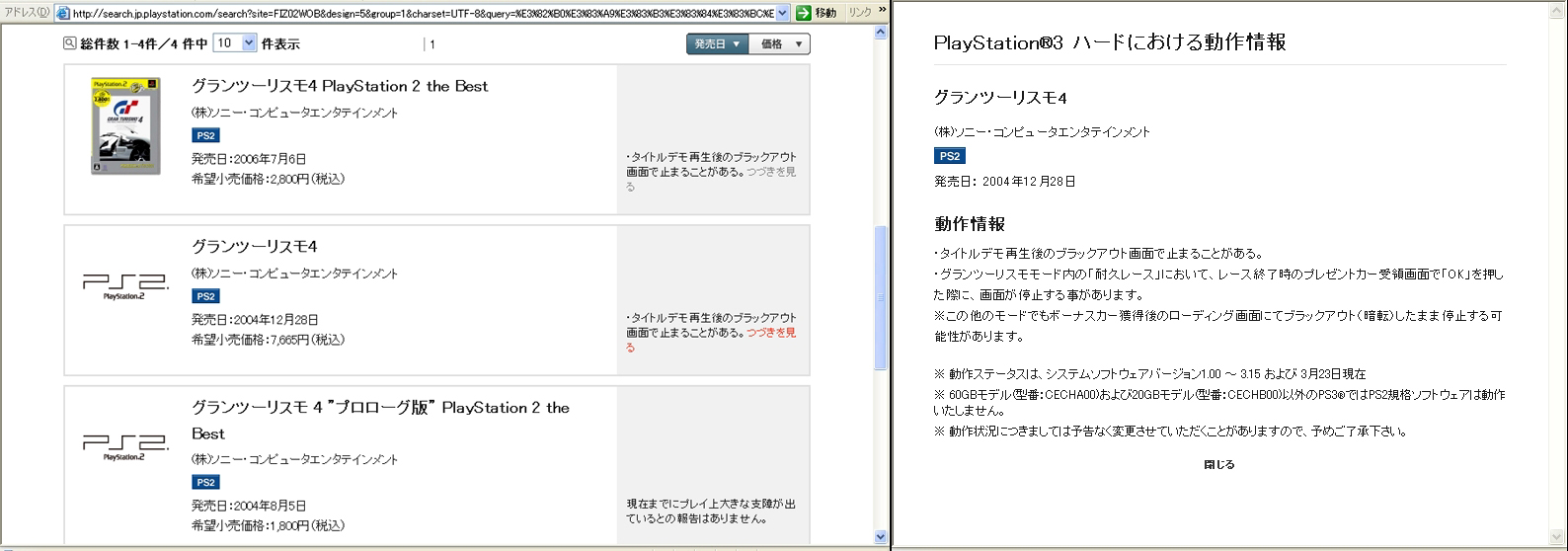Select popup heading PlayStation®3 ハードにおける動作情報
Viewport: 1568px width, 551px height.
tap(1110, 41)
